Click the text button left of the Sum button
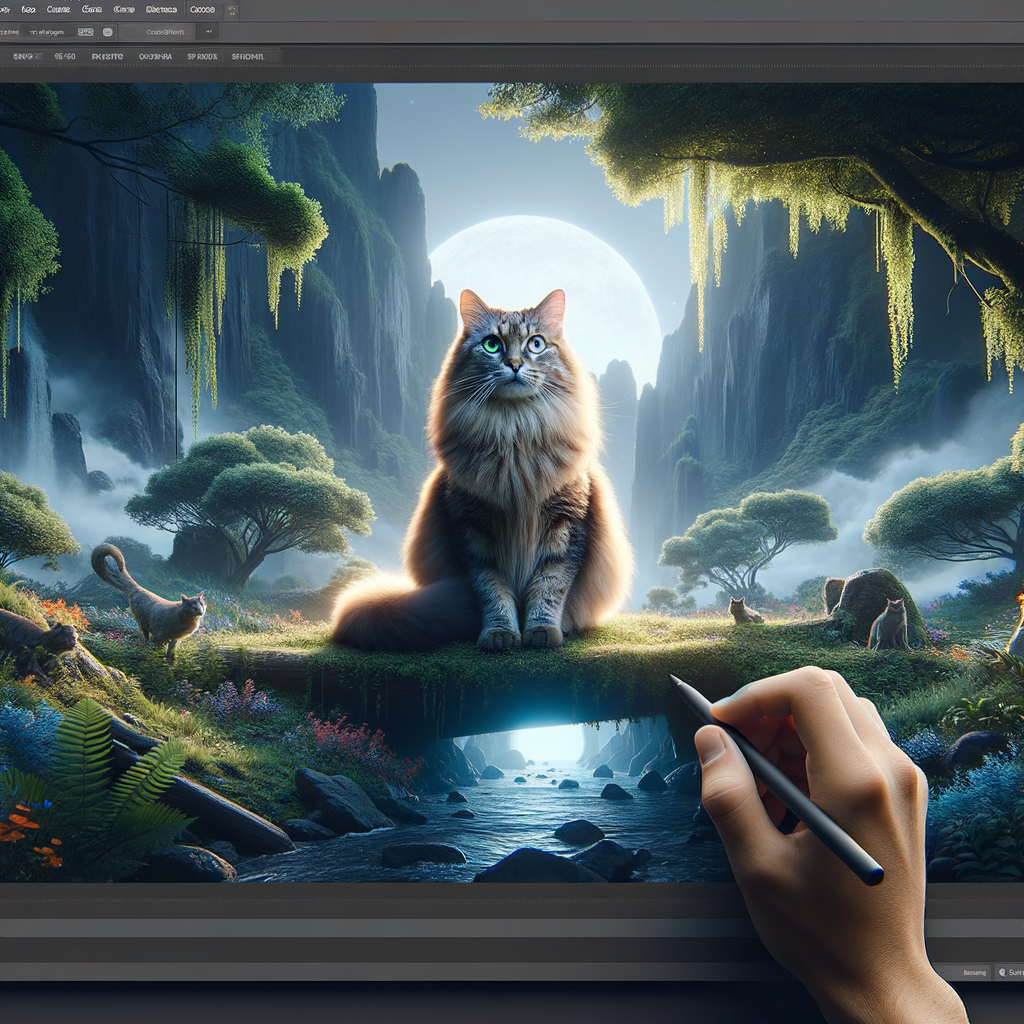Image resolution: width=1024 pixels, height=1024 pixels. click(x=973, y=972)
